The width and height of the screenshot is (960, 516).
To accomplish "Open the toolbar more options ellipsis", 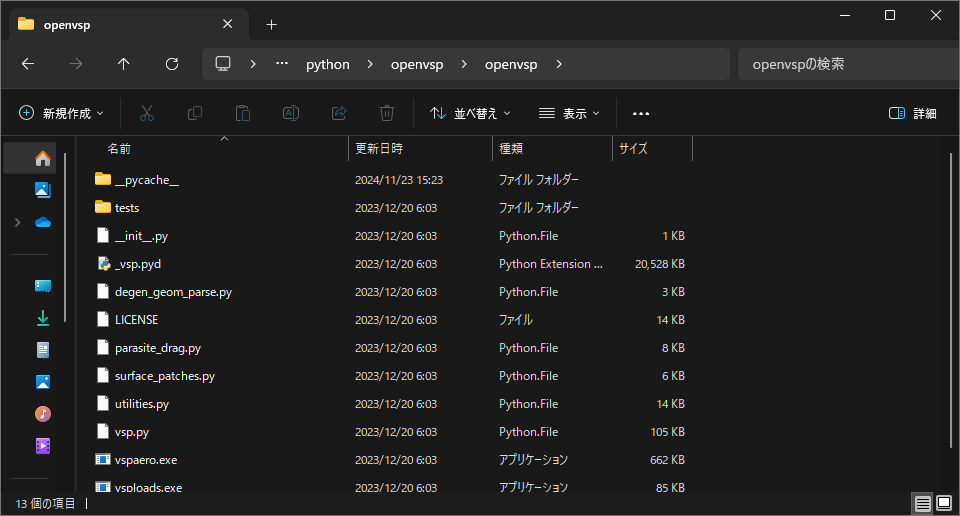I will point(641,113).
